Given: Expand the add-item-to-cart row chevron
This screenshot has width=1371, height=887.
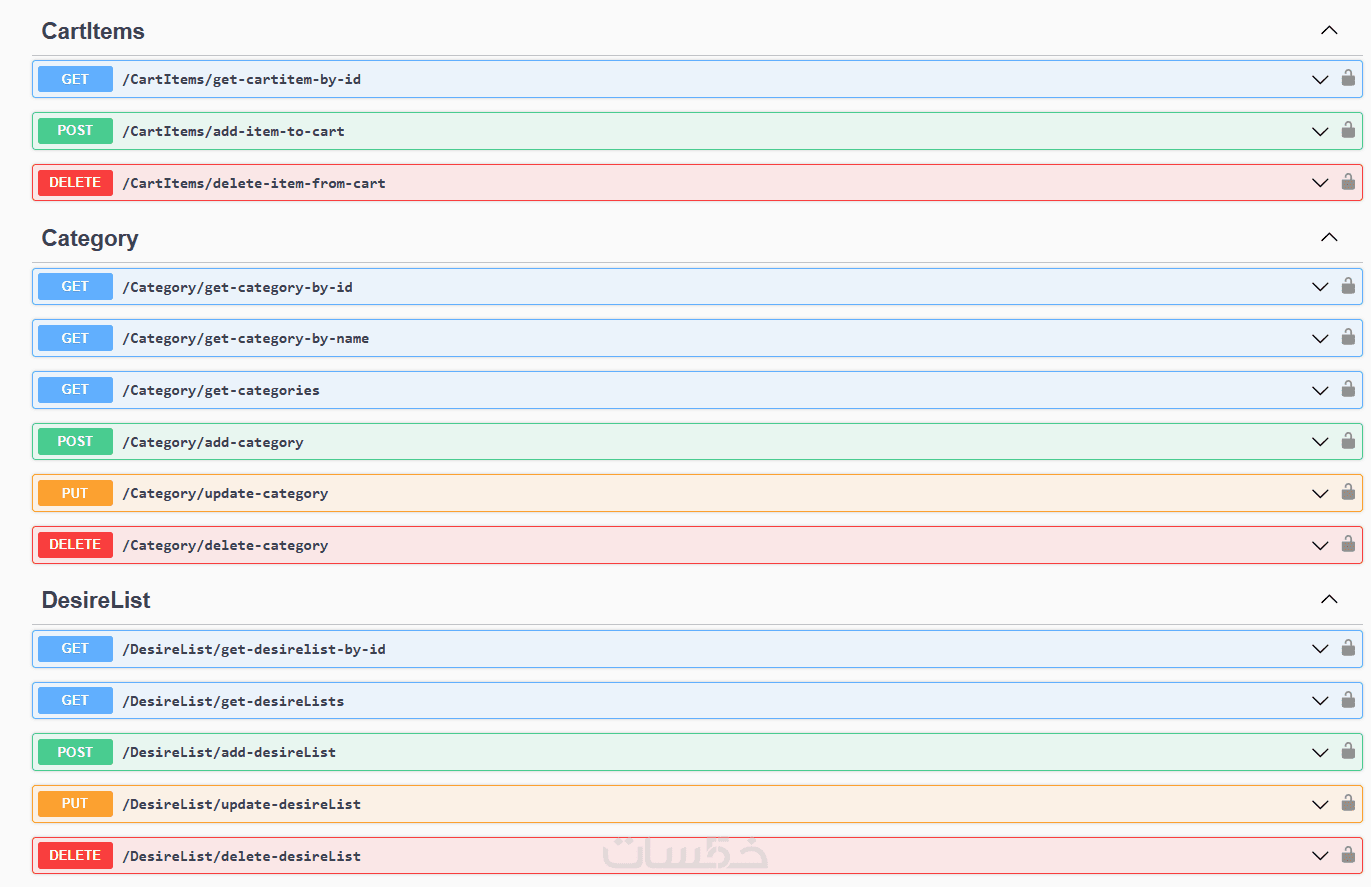Looking at the screenshot, I should (x=1320, y=131).
